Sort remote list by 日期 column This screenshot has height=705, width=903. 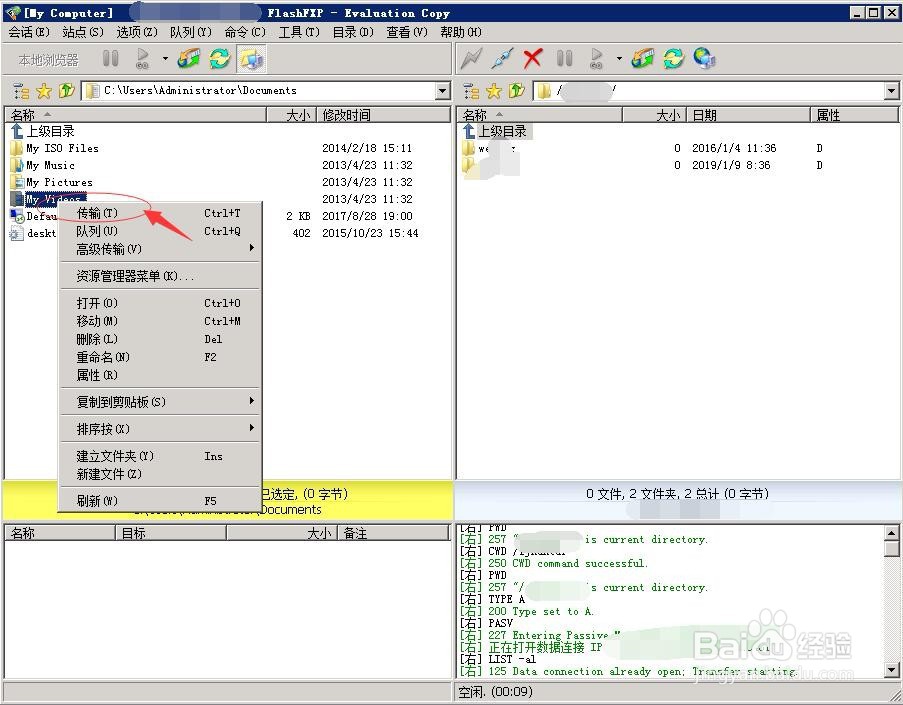[749, 115]
